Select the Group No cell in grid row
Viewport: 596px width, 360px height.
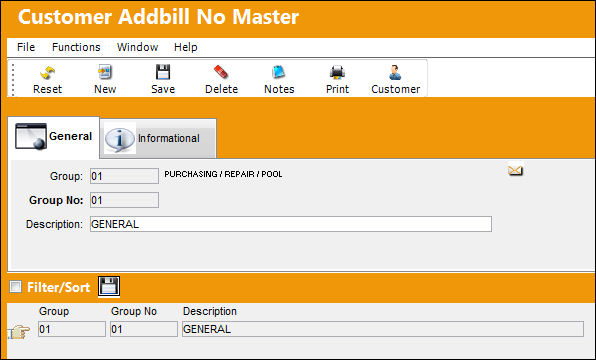pyautogui.click(x=144, y=329)
